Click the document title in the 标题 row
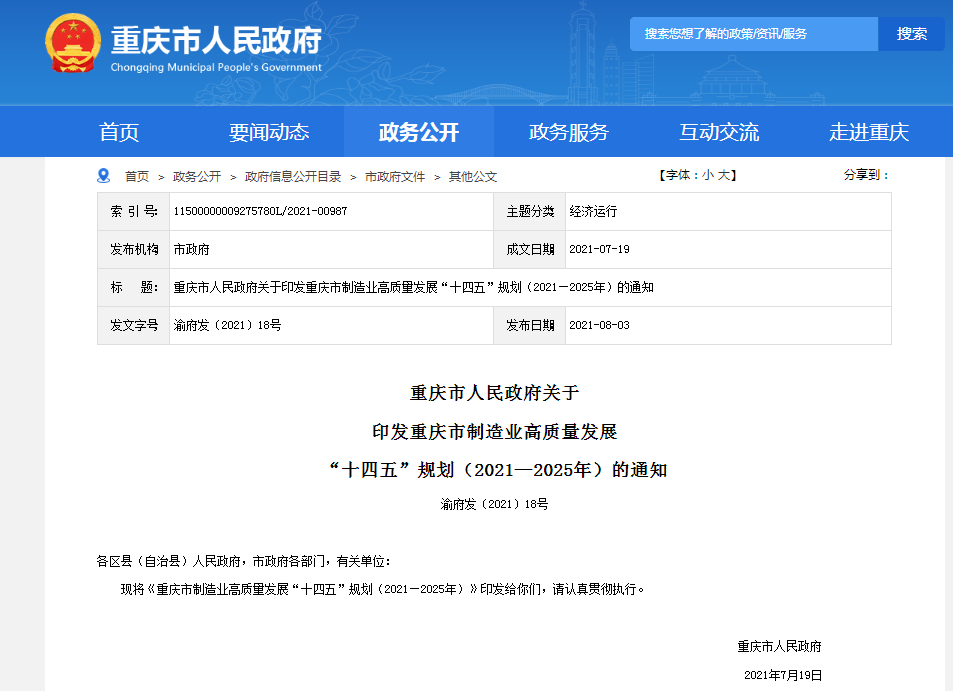 click(413, 287)
